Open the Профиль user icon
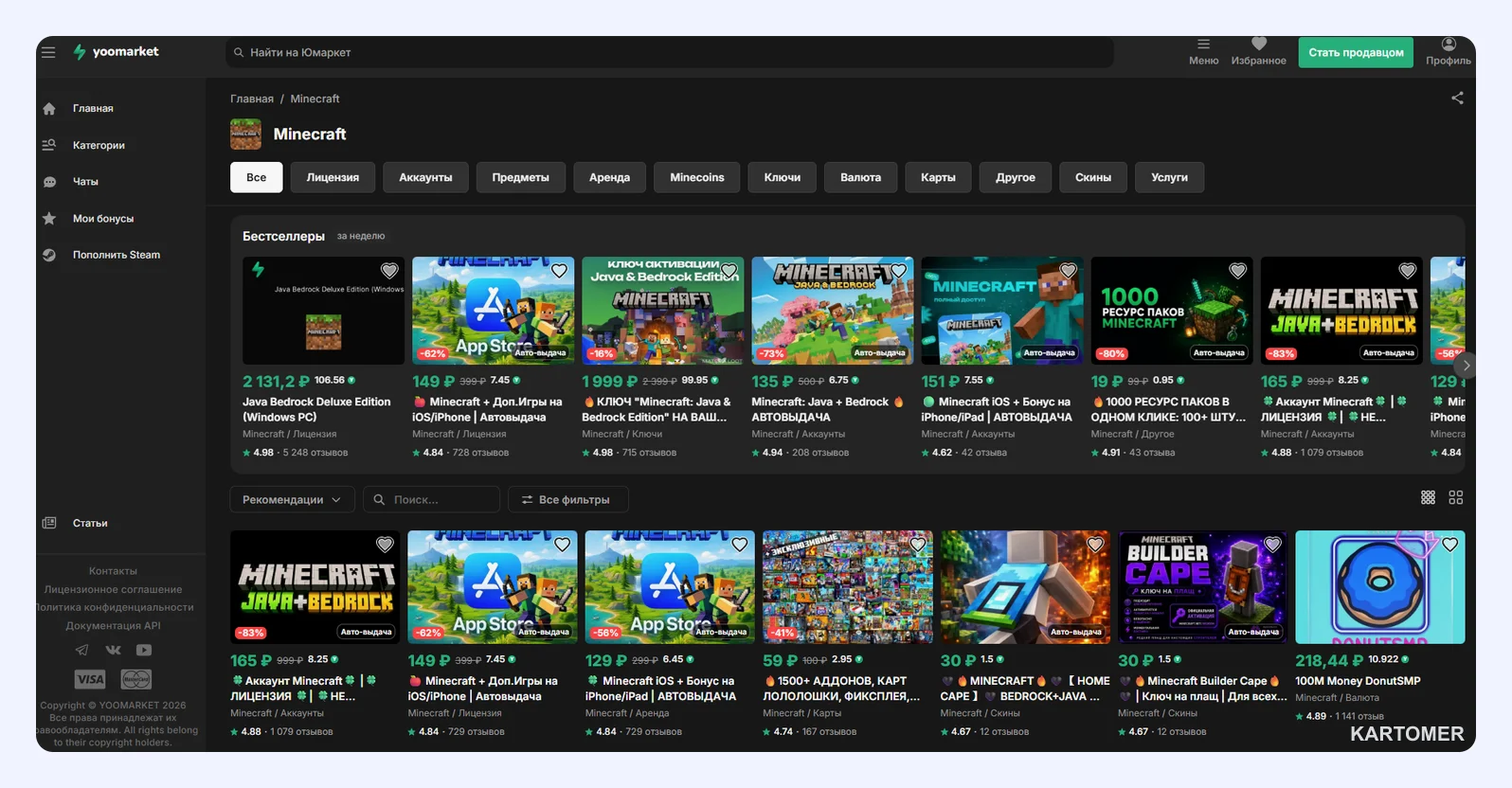Screen dimensions: 1512x788 click(1448, 52)
